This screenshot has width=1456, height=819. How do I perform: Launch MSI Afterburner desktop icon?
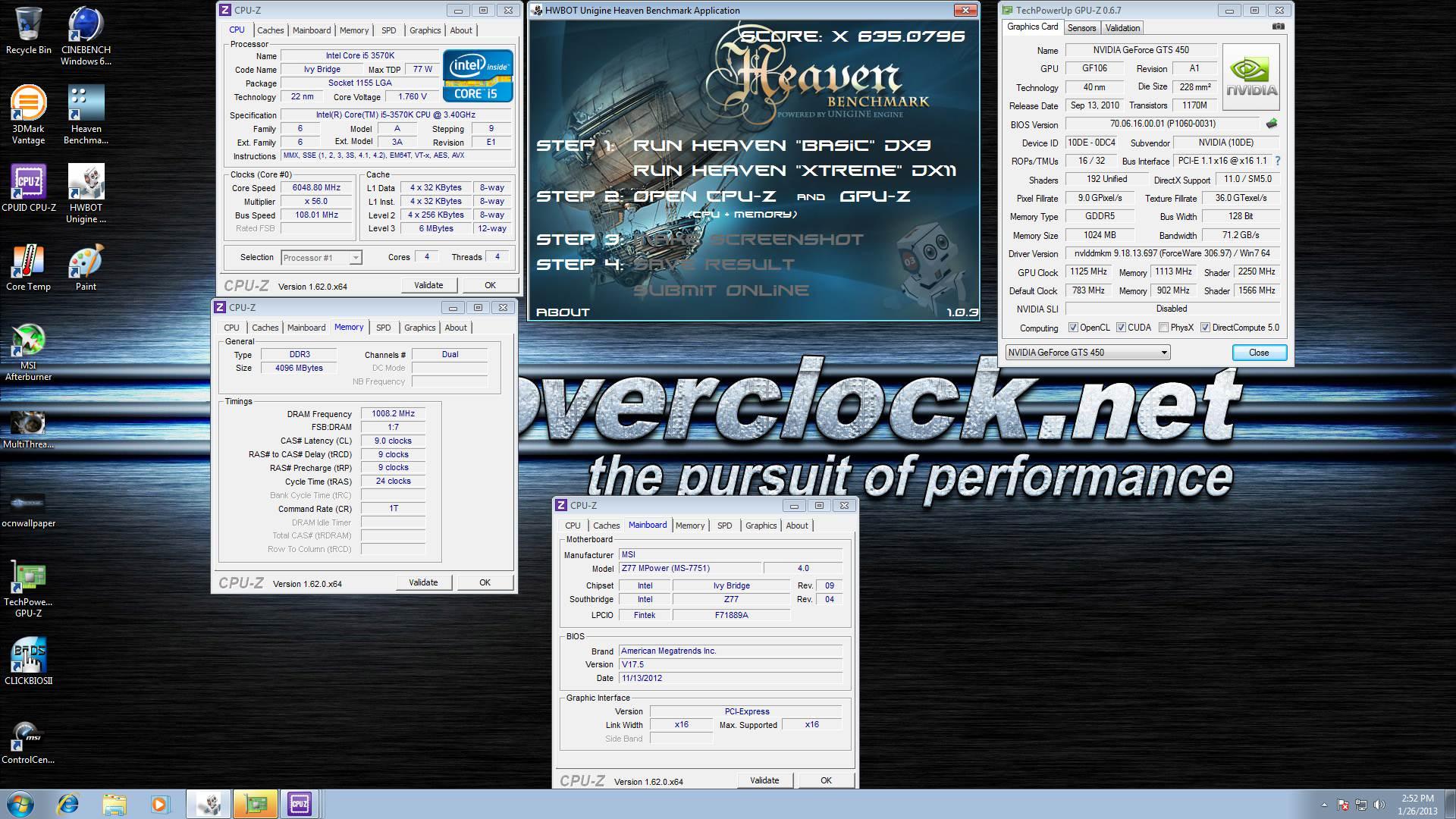coord(28,351)
